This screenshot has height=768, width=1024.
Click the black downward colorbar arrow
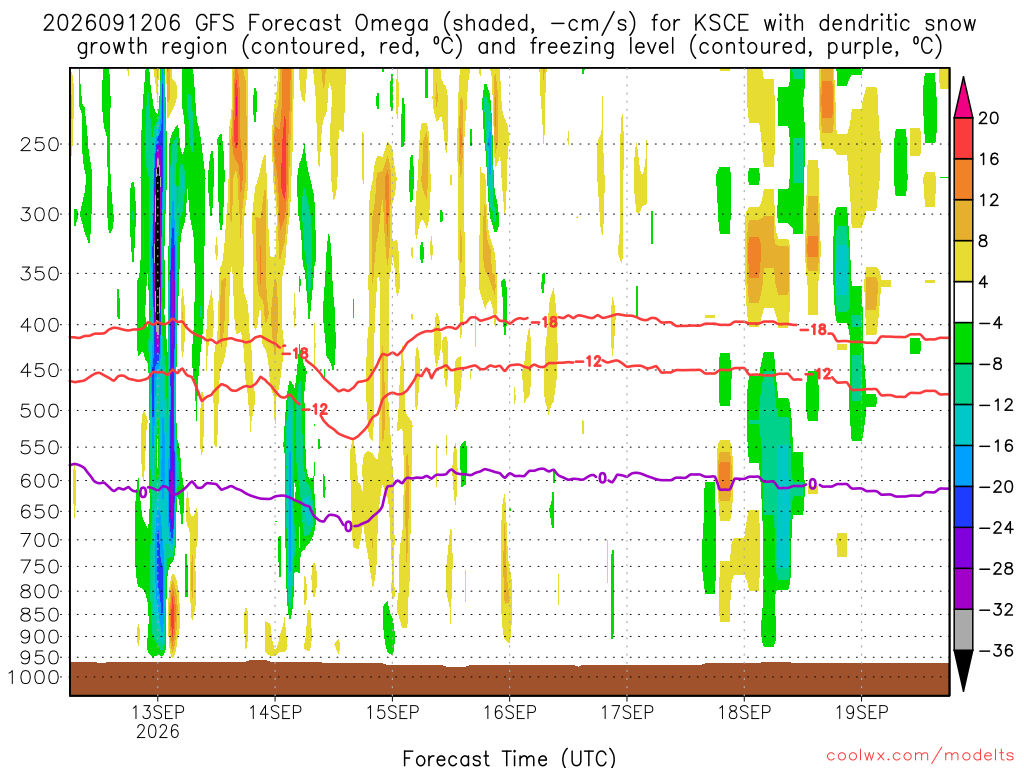(x=963, y=670)
